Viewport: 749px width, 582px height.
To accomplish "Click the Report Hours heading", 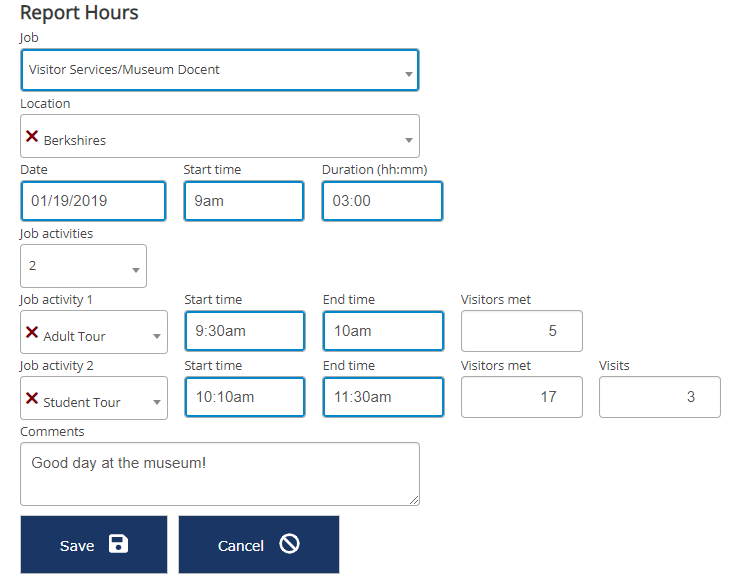I will click(x=79, y=13).
